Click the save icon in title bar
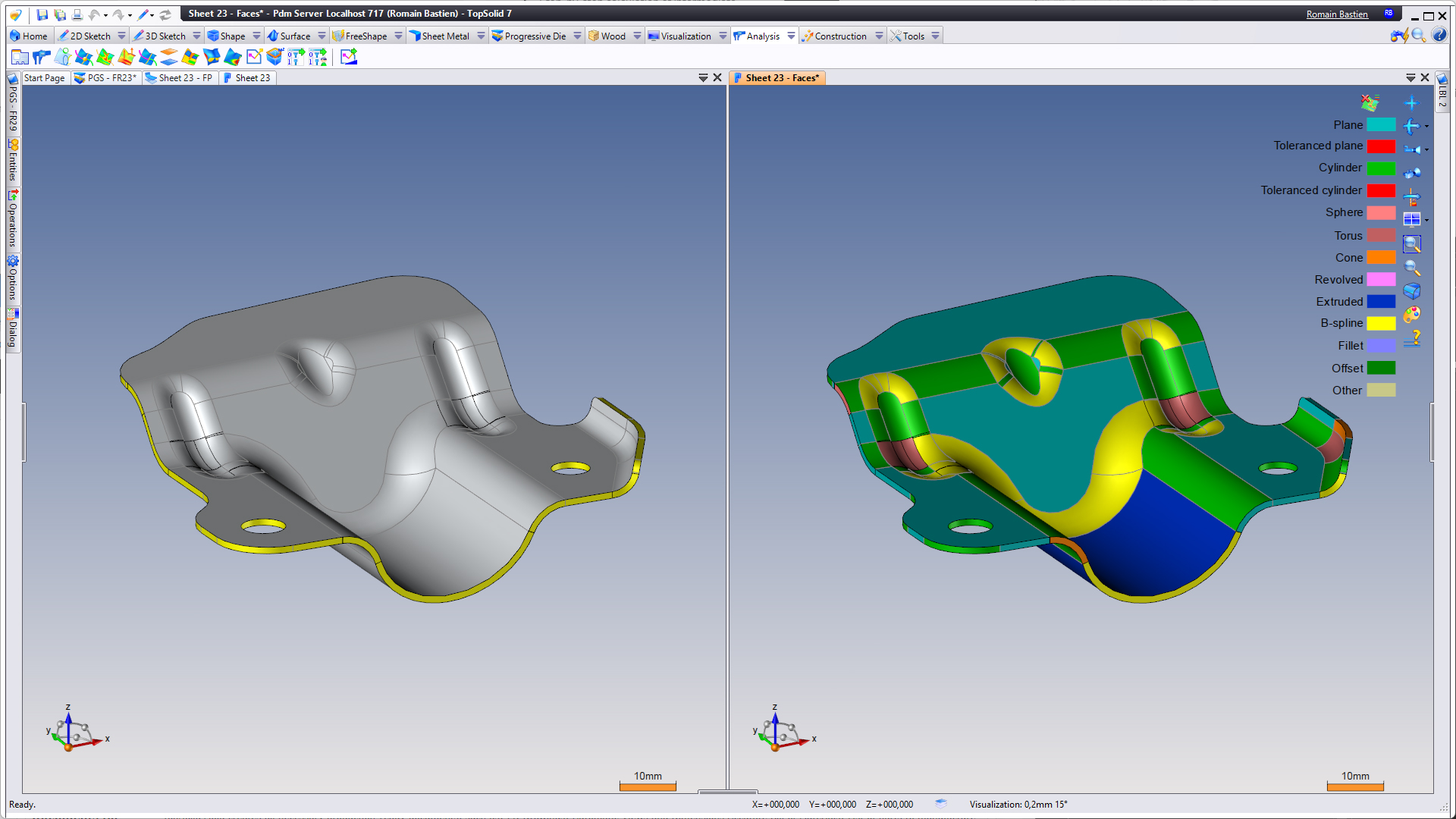Screen dimensions: 1456x819 (x=42, y=14)
